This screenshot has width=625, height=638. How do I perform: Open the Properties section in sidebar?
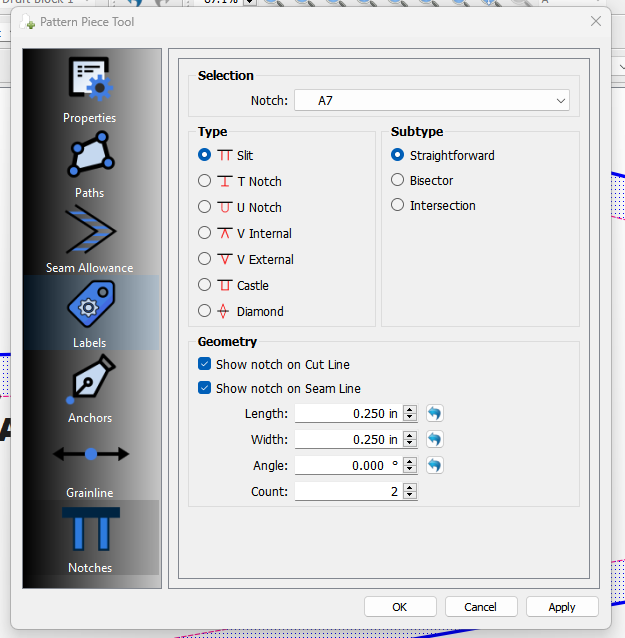tap(90, 90)
